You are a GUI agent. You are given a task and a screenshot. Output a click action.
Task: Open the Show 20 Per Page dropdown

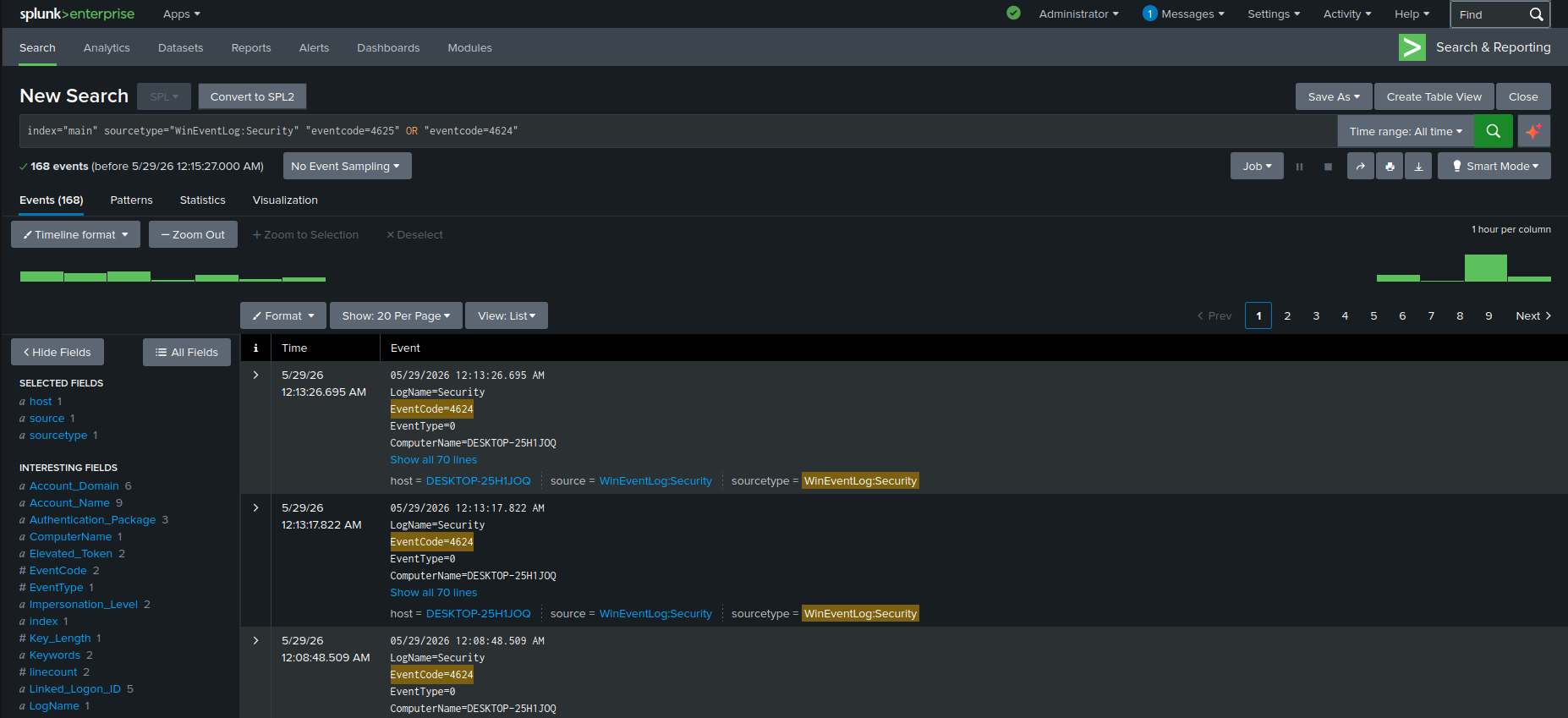pyautogui.click(x=396, y=315)
